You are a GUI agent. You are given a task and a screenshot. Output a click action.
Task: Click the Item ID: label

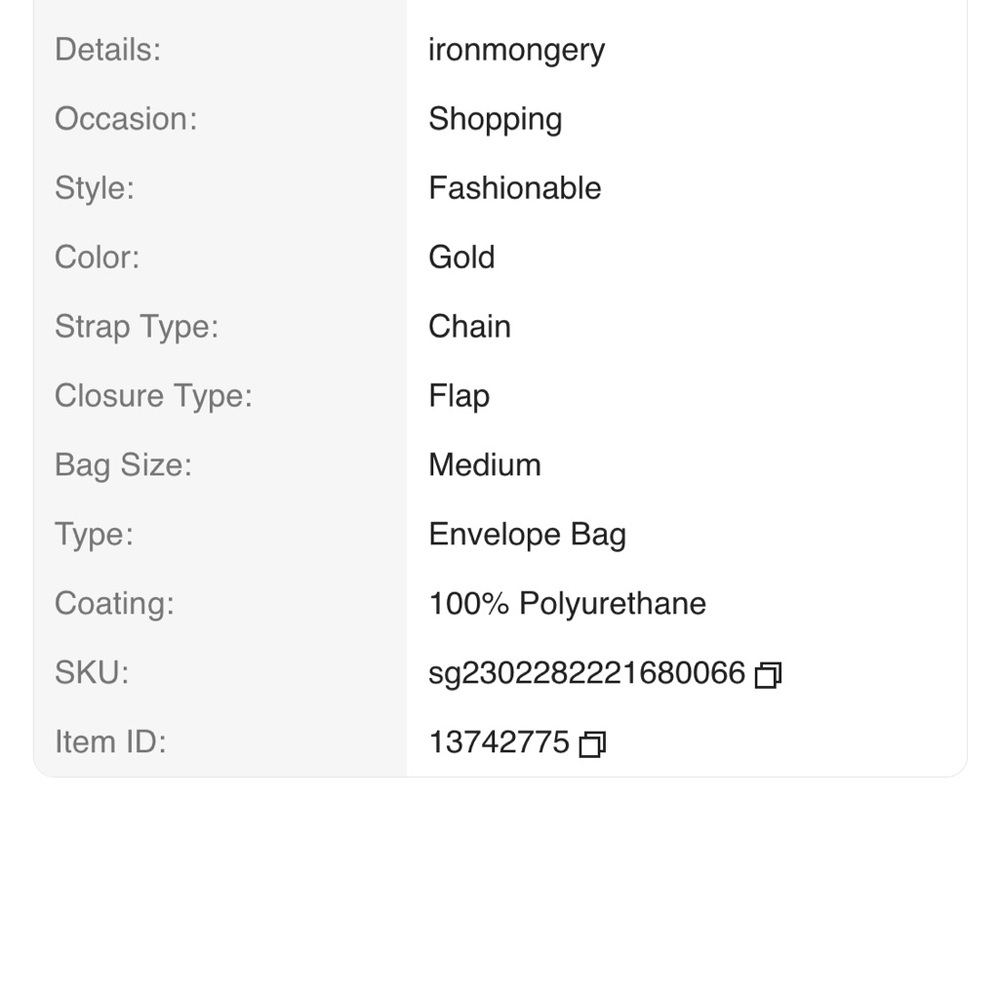pos(110,742)
